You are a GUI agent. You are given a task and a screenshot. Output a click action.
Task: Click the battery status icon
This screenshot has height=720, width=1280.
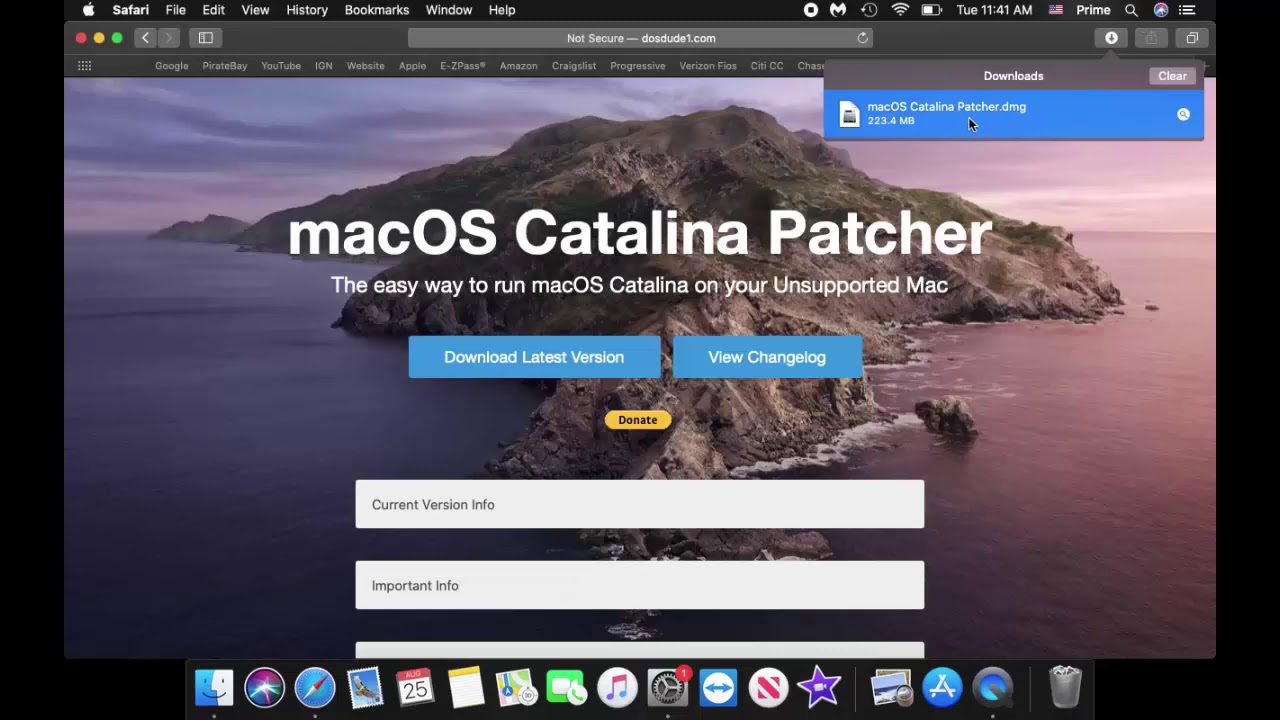931,10
